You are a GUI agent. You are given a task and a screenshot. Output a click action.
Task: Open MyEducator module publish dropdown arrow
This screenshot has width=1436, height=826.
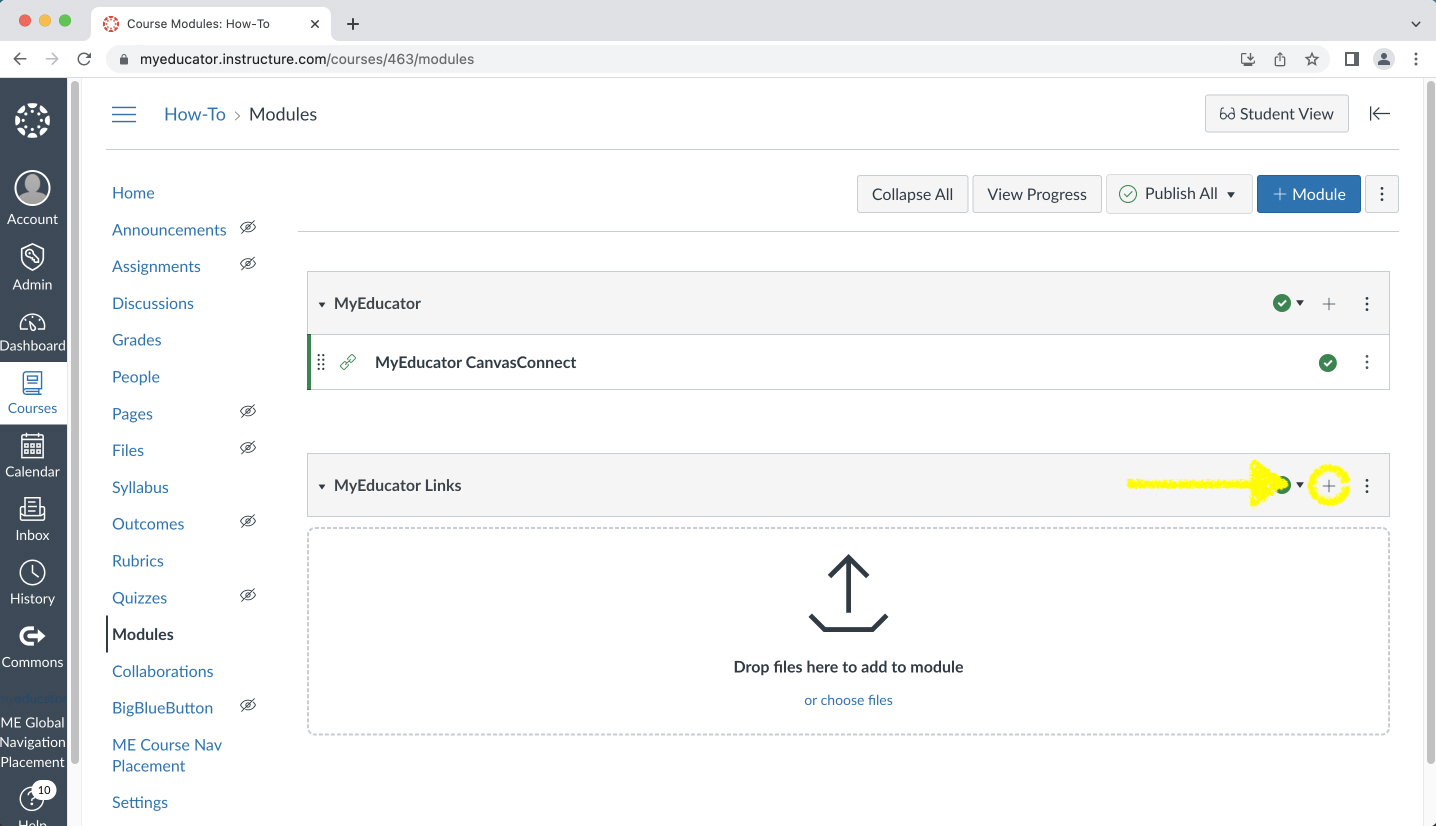[1300, 303]
